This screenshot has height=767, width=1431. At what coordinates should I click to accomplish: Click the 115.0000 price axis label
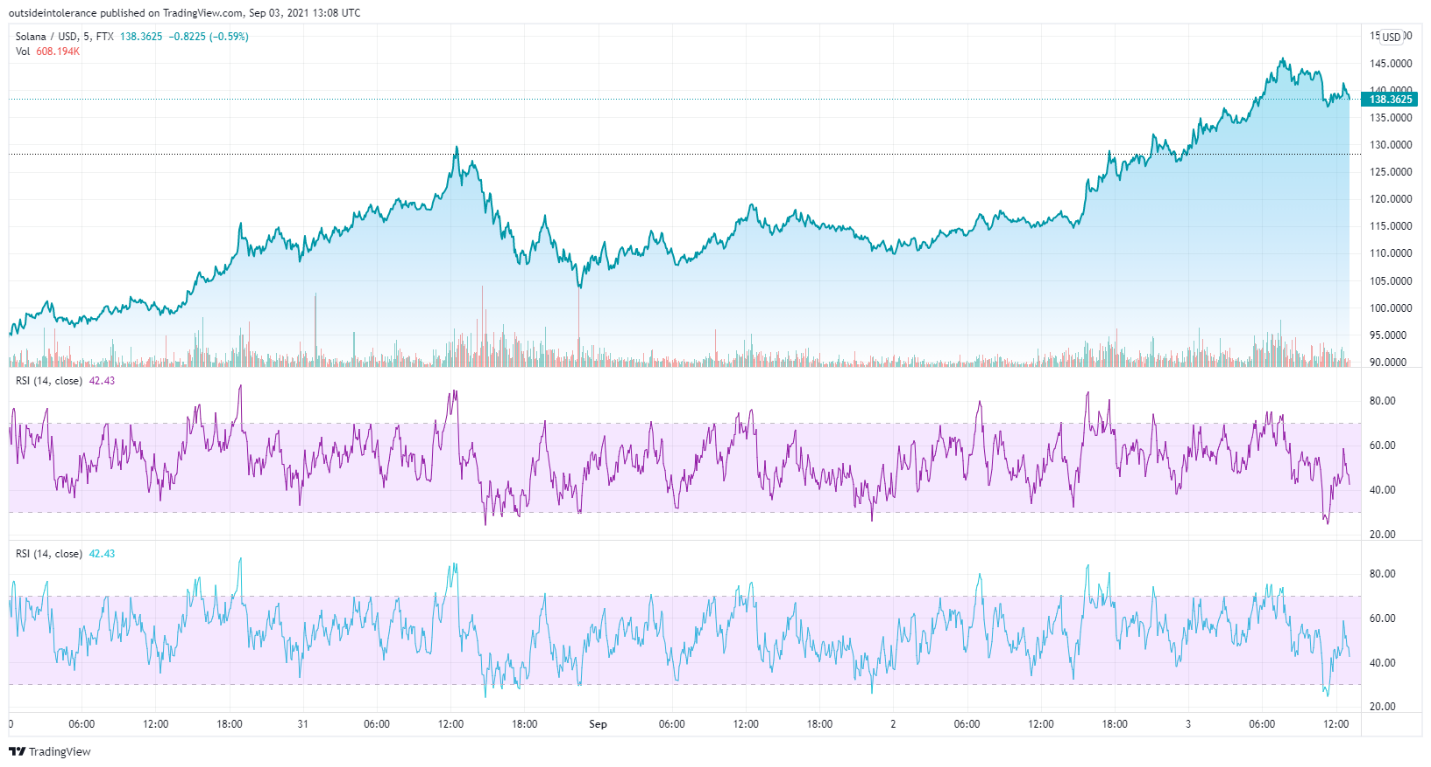(x=1391, y=226)
